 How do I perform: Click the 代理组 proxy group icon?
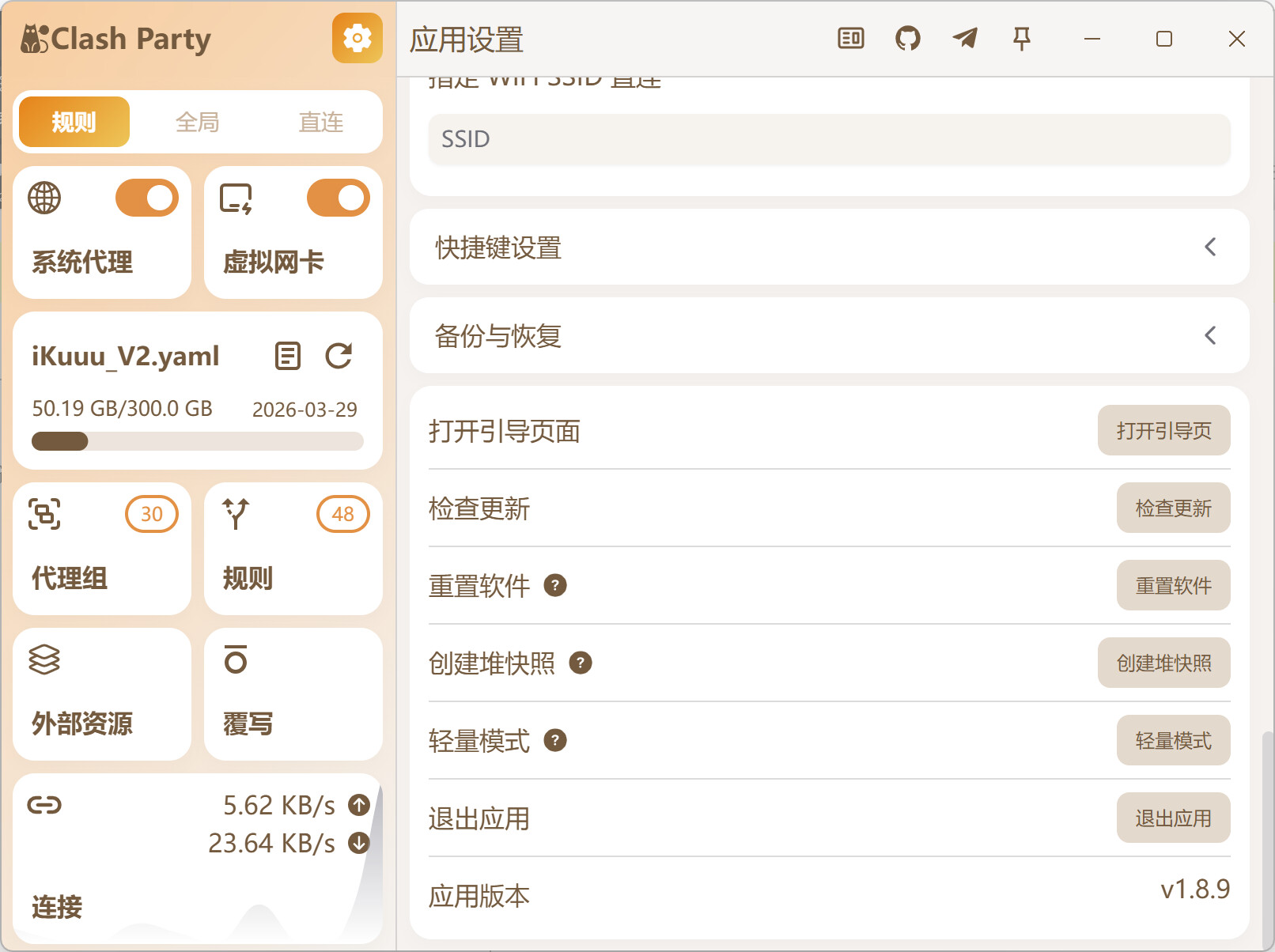tap(44, 514)
